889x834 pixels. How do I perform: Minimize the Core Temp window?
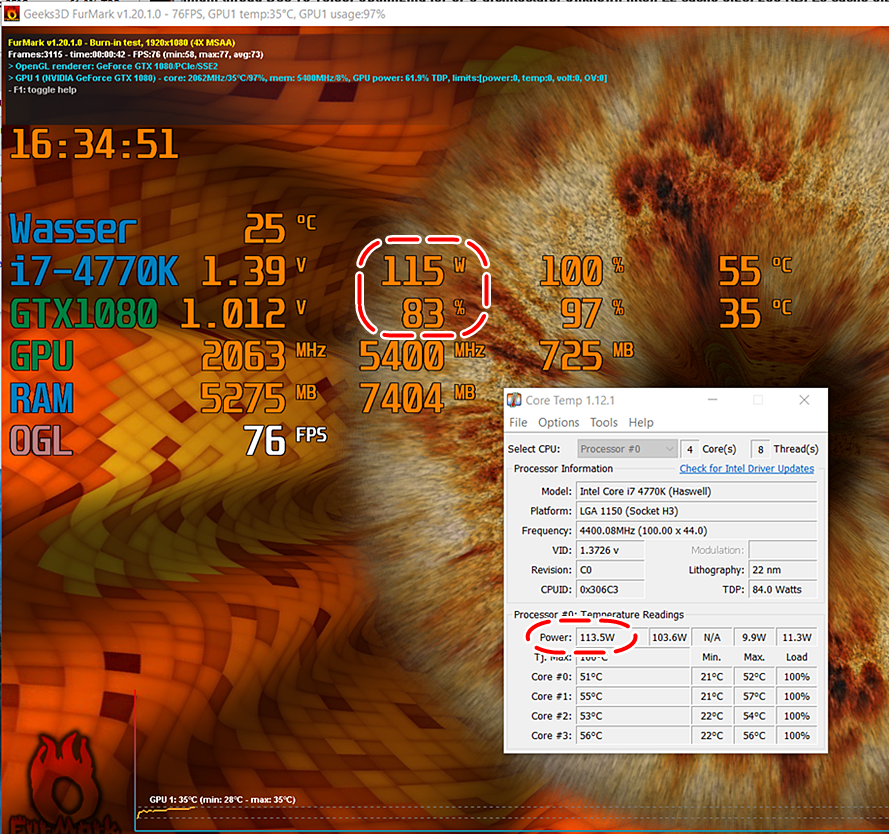[x=713, y=400]
